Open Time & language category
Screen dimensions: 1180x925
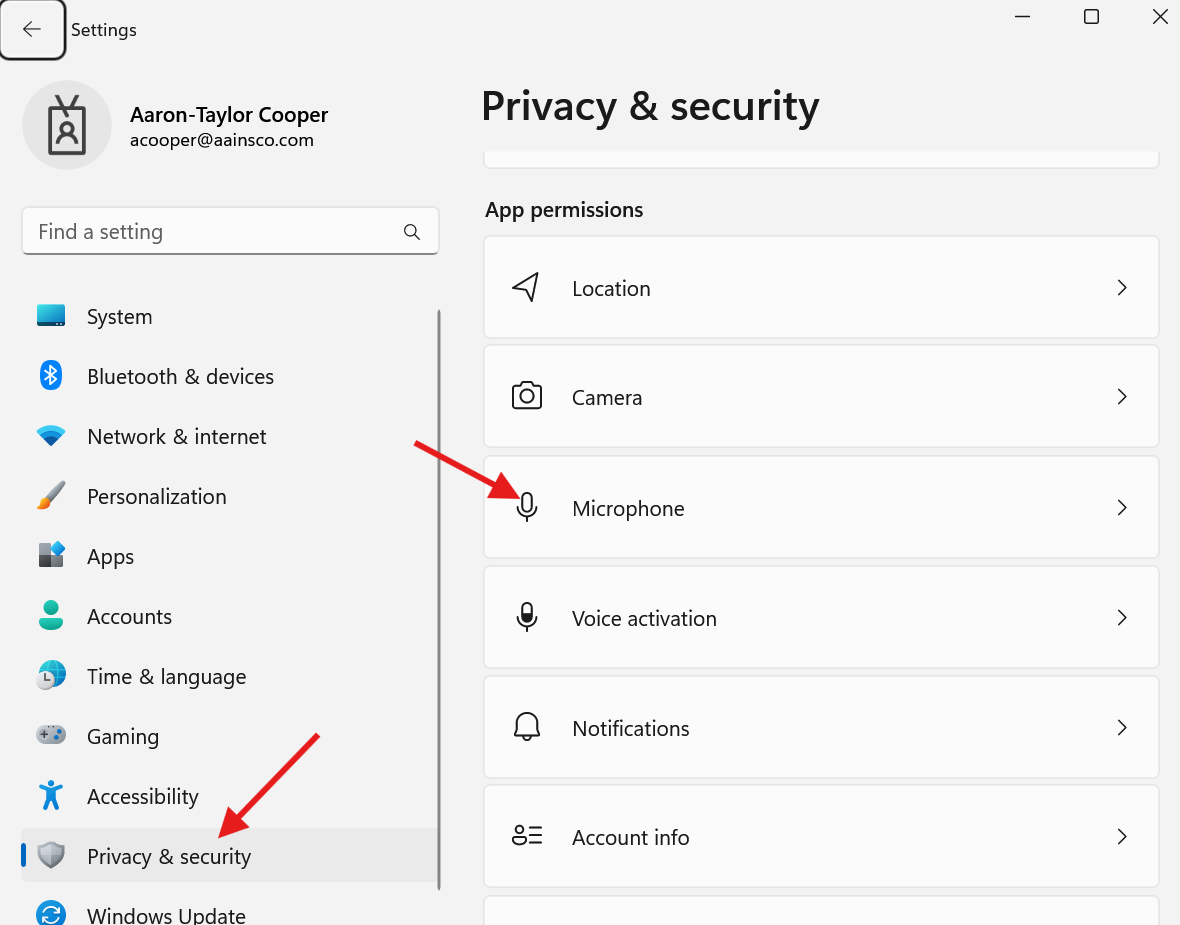pos(166,677)
